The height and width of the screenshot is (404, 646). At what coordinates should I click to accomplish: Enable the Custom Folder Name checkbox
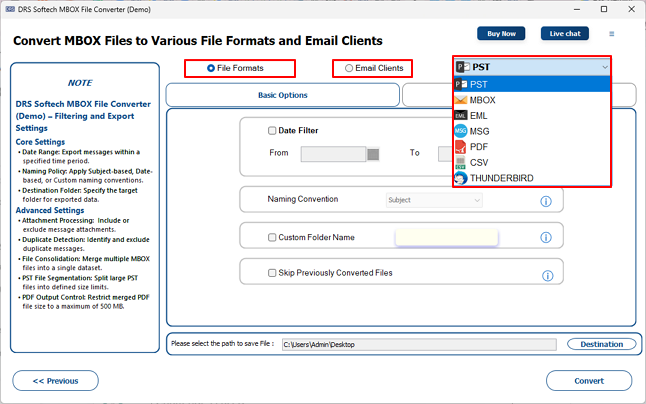272,237
